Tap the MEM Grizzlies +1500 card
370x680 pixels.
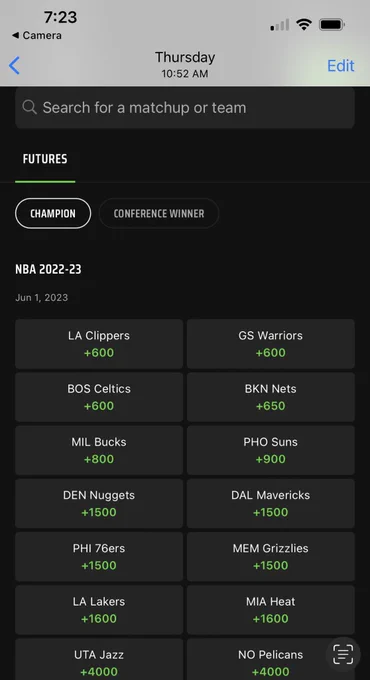[x=271, y=557]
